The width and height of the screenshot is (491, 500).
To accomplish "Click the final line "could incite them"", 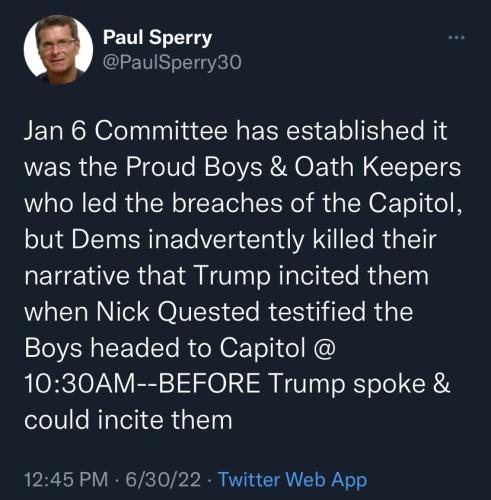I will pyautogui.click(x=128, y=420).
